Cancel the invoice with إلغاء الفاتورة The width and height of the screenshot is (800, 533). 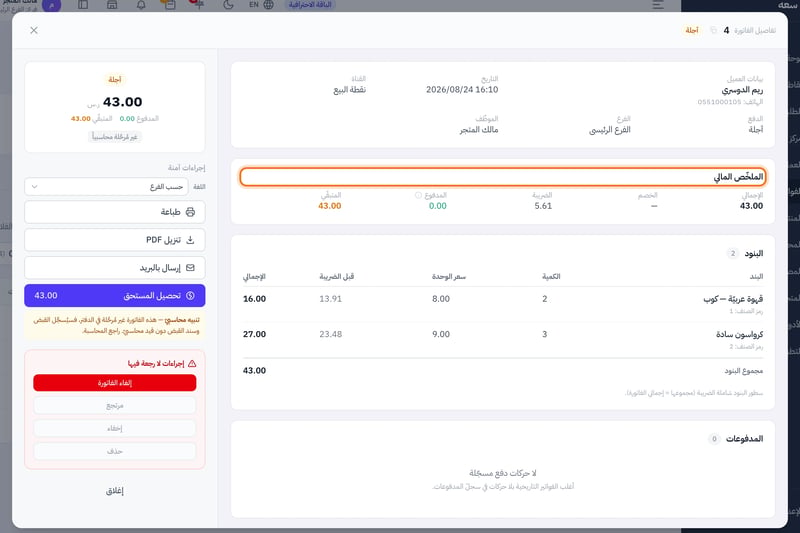coord(115,383)
